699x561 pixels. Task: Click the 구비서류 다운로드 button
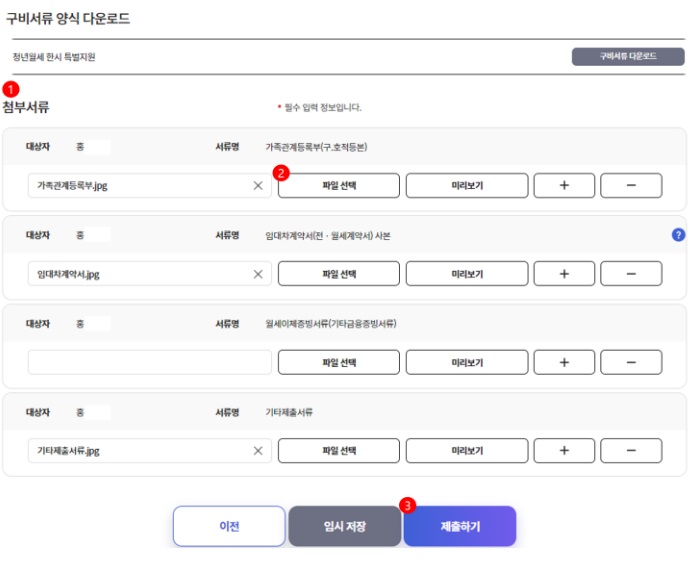(x=628, y=57)
